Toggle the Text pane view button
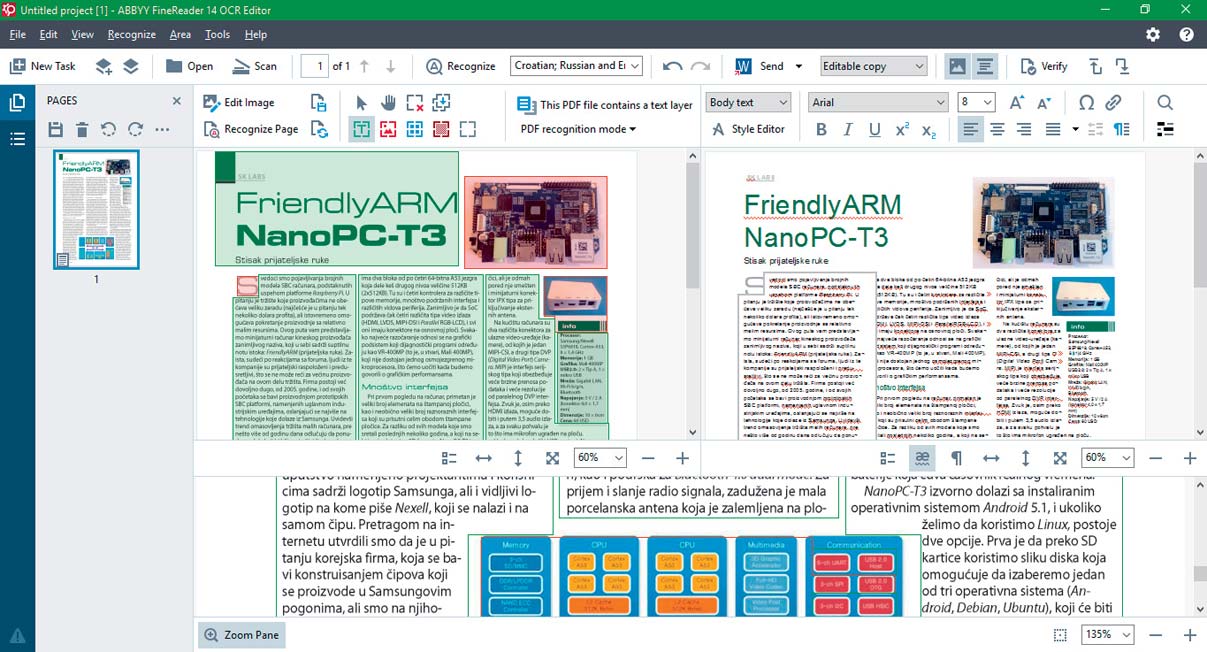The image size is (1207, 652). [985, 66]
